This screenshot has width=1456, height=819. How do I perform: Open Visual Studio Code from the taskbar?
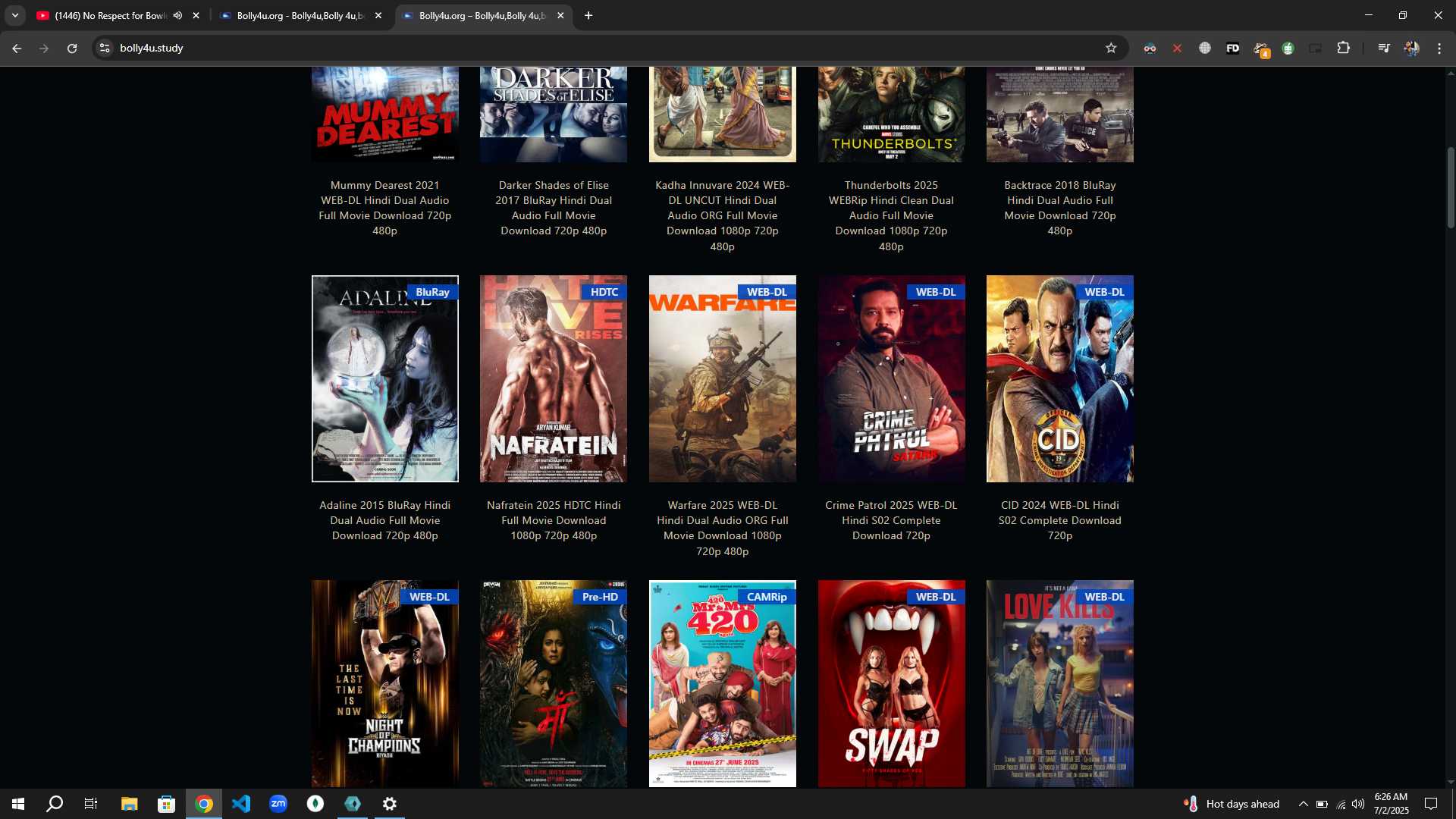pyautogui.click(x=241, y=804)
